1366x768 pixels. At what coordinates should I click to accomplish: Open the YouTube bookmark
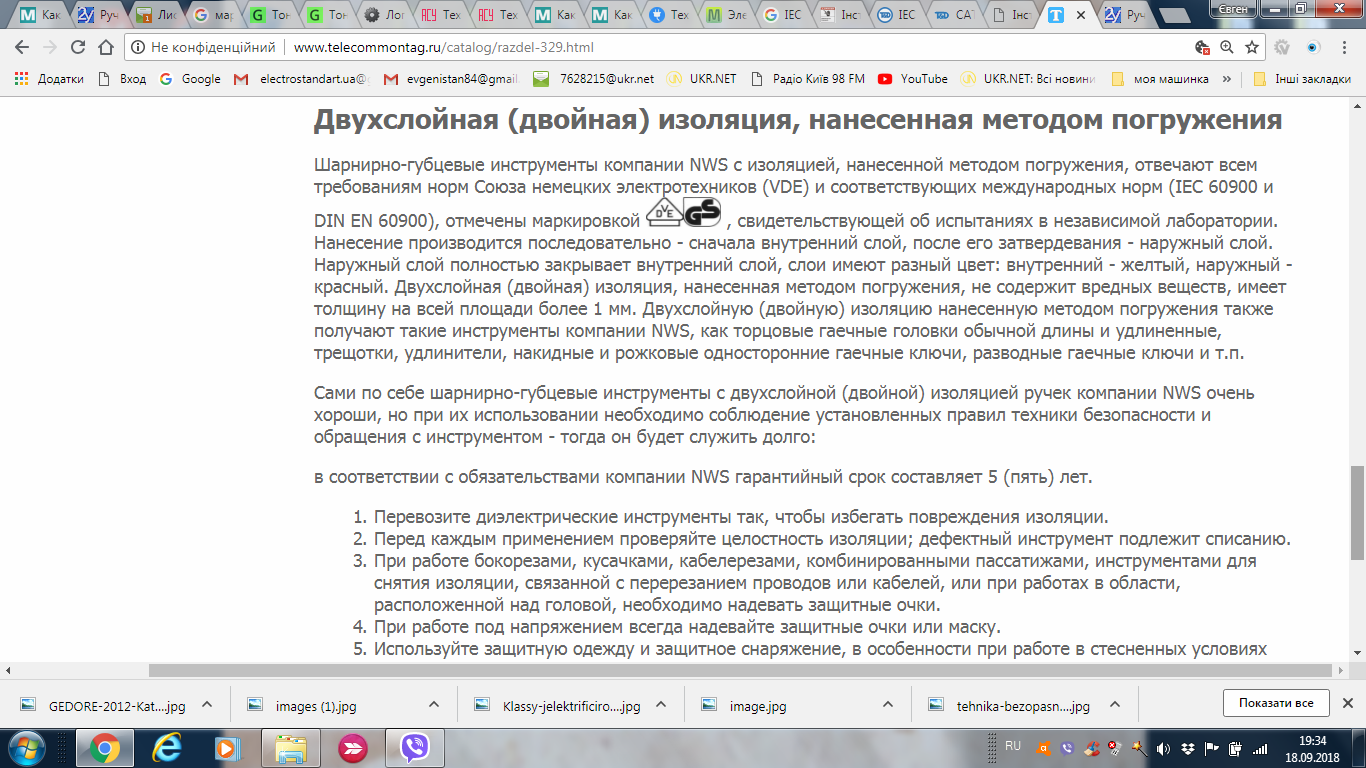coord(913,79)
